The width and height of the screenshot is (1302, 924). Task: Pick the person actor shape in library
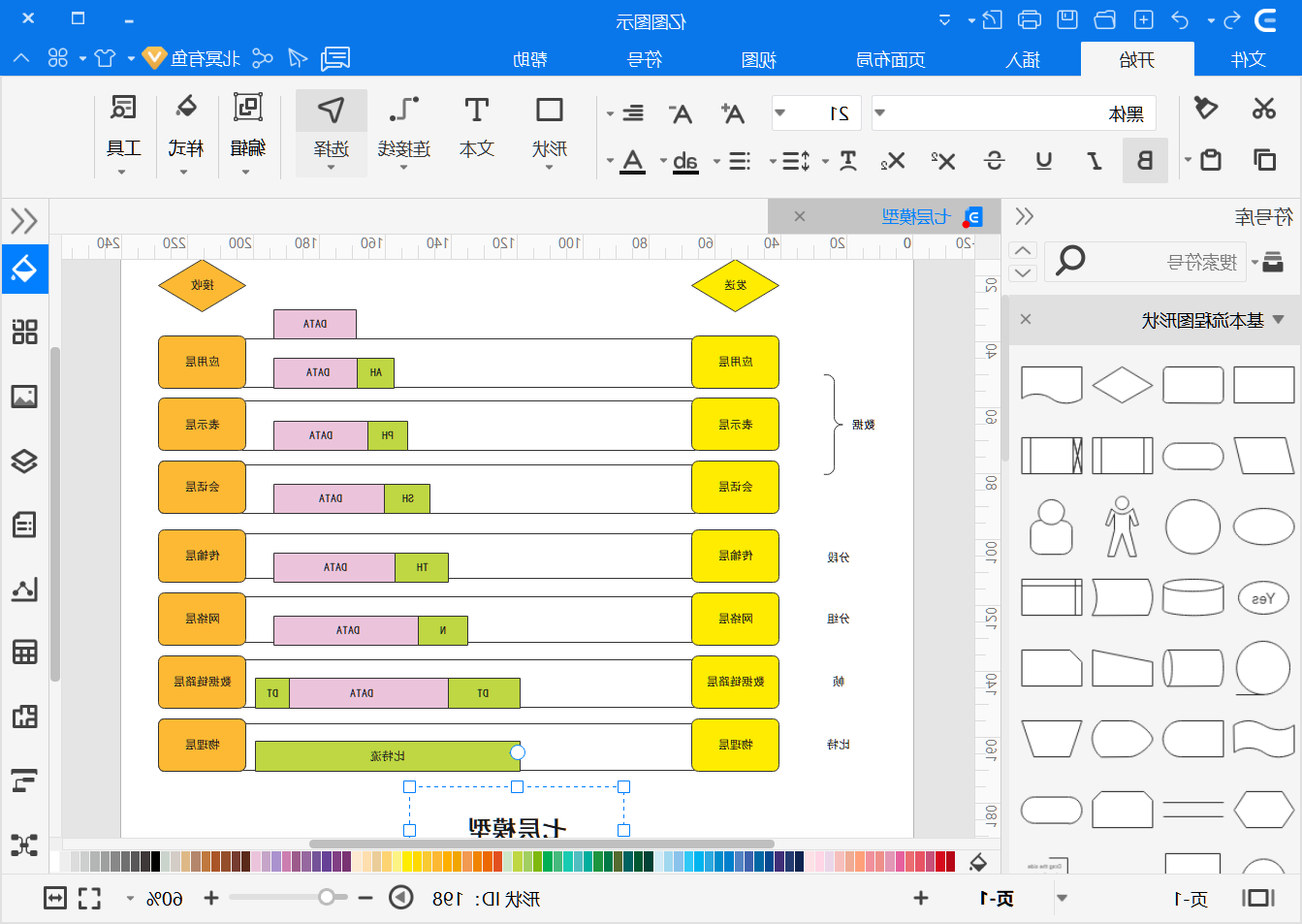coord(1122,526)
